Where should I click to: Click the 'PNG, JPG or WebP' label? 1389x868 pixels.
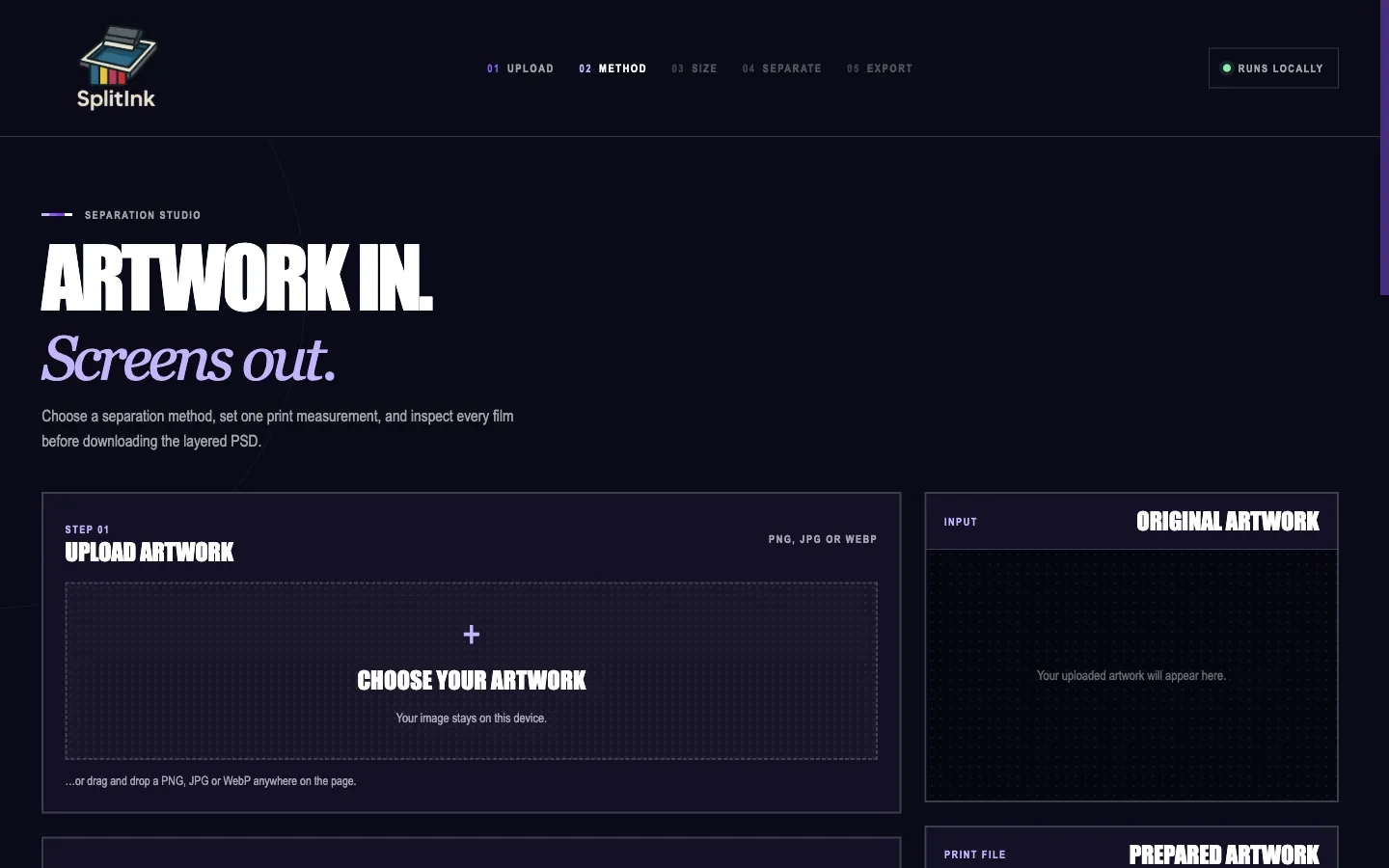click(x=823, y=539)
